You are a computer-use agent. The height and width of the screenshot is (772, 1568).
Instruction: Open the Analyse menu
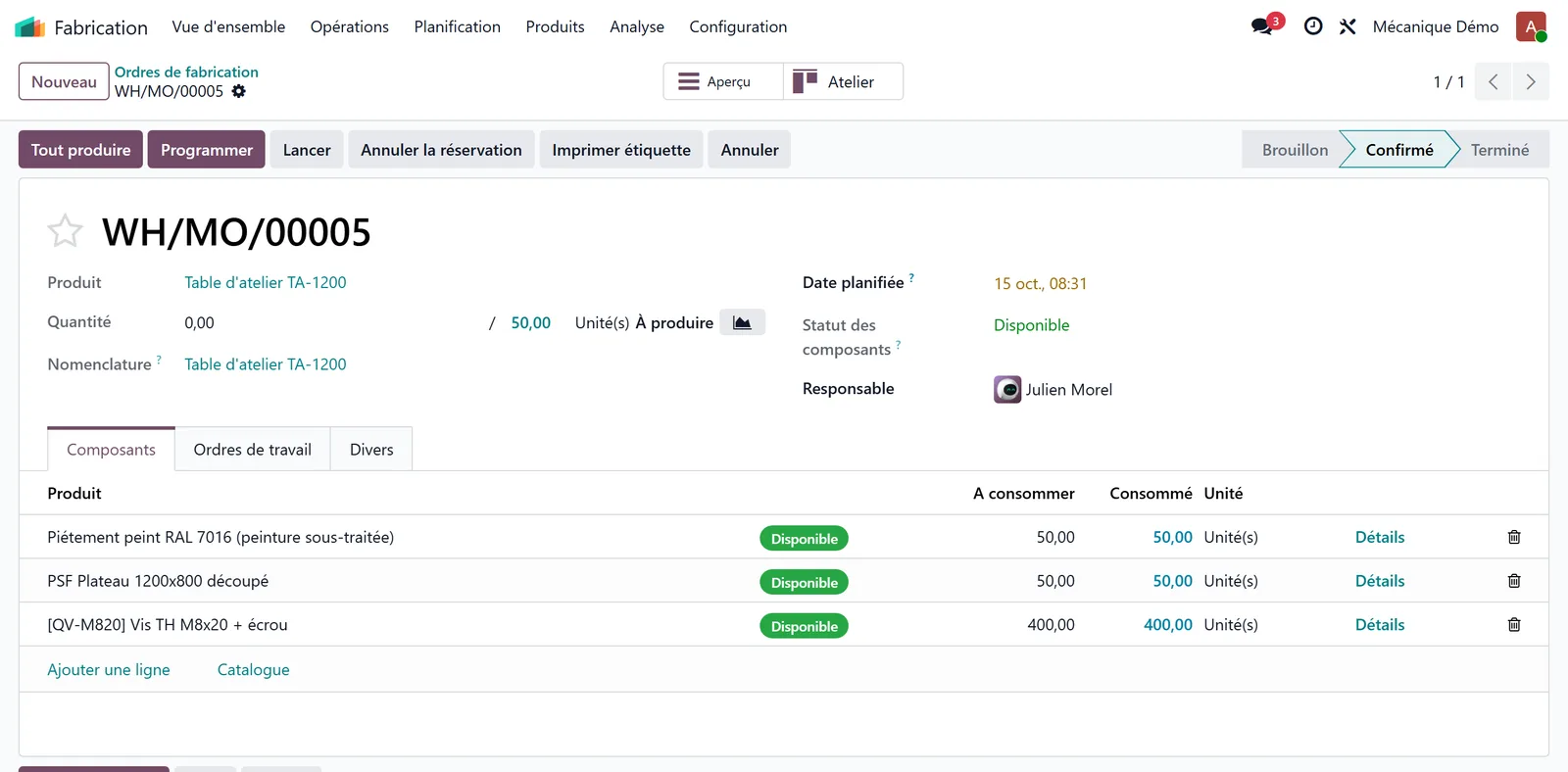click(x=637, y=26)
